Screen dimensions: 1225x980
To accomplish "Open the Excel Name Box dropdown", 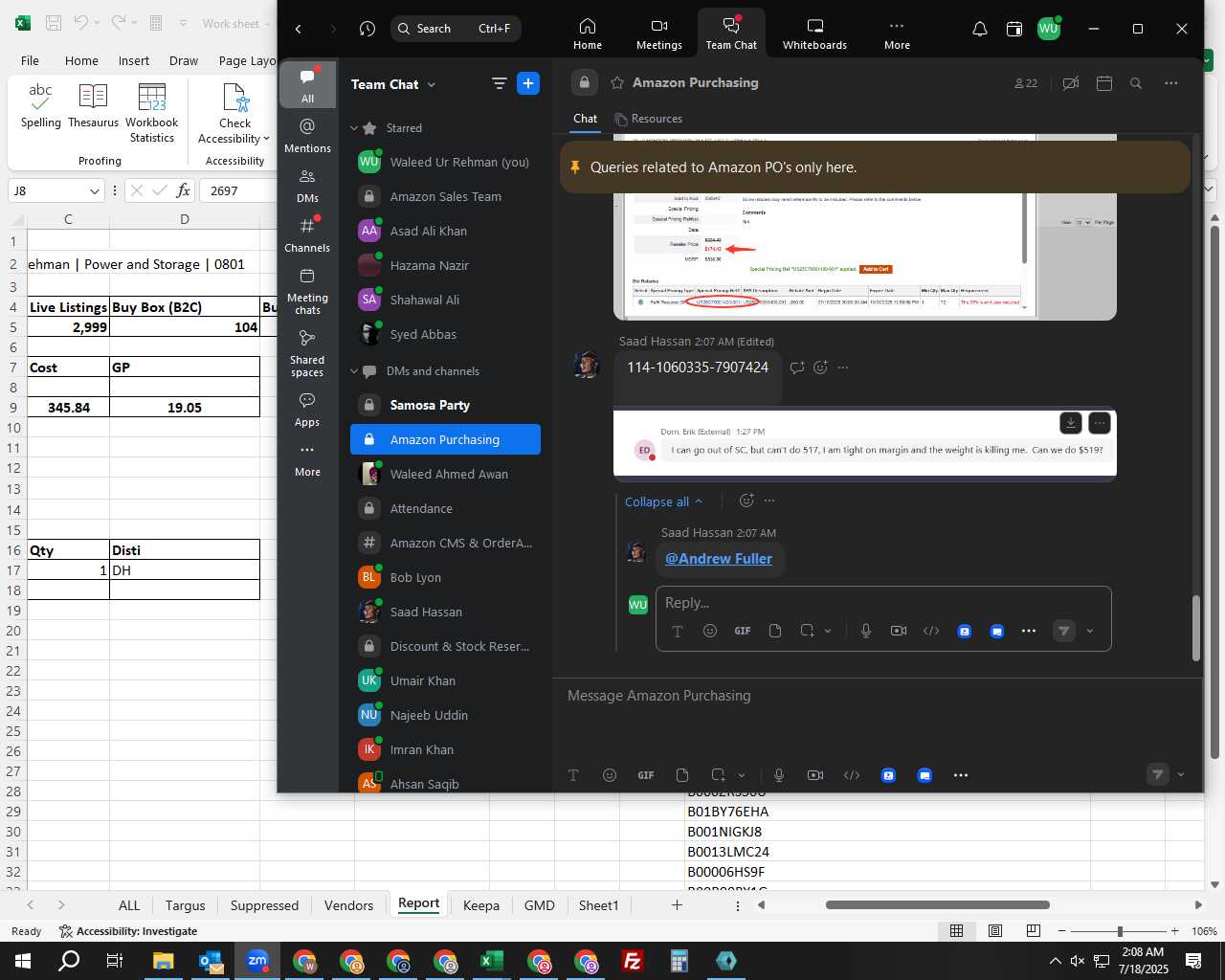I will pyautogui.click(x=94, y=191).
